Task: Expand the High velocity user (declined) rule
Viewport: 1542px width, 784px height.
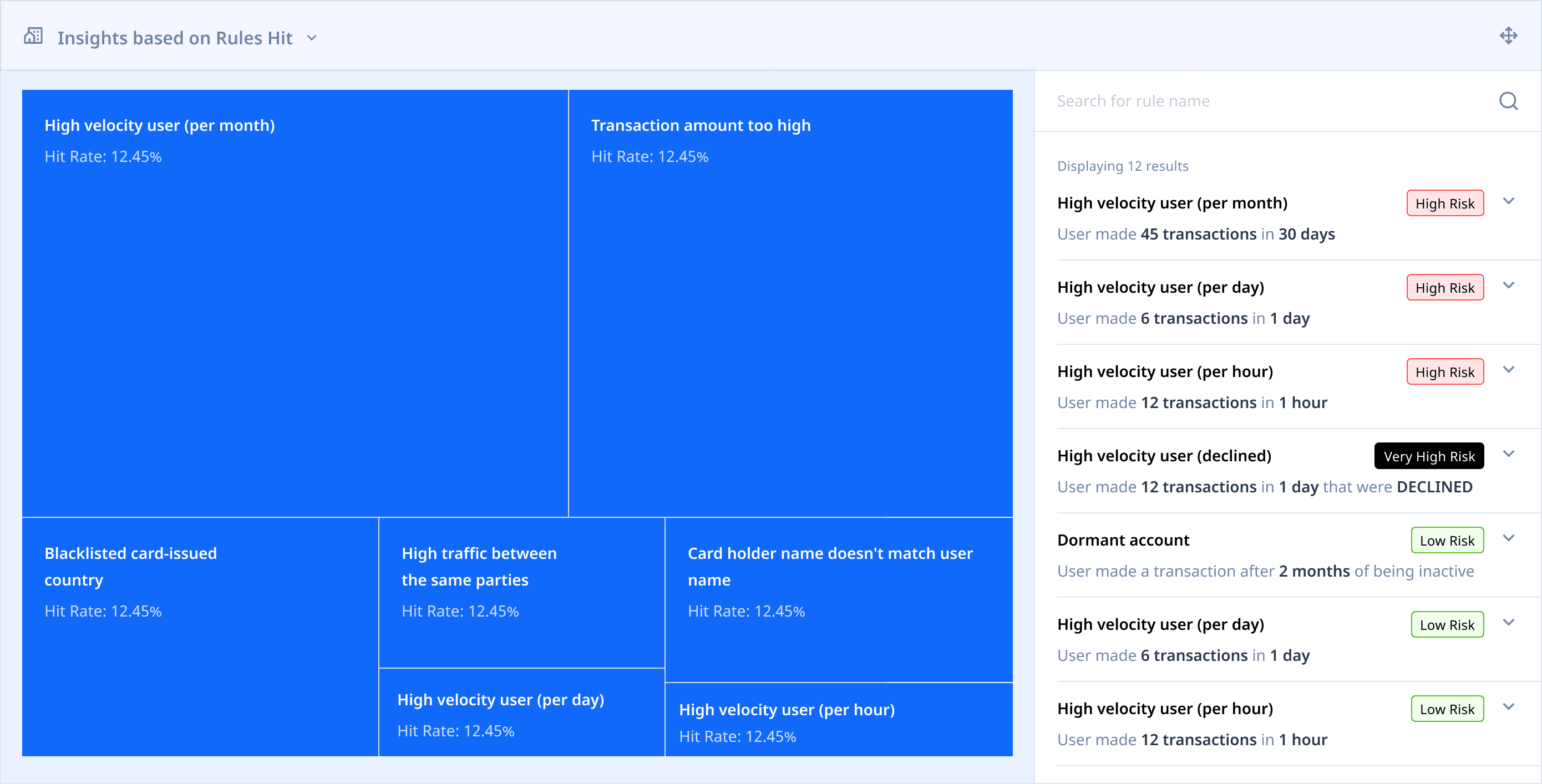Action: (1509, 454)
